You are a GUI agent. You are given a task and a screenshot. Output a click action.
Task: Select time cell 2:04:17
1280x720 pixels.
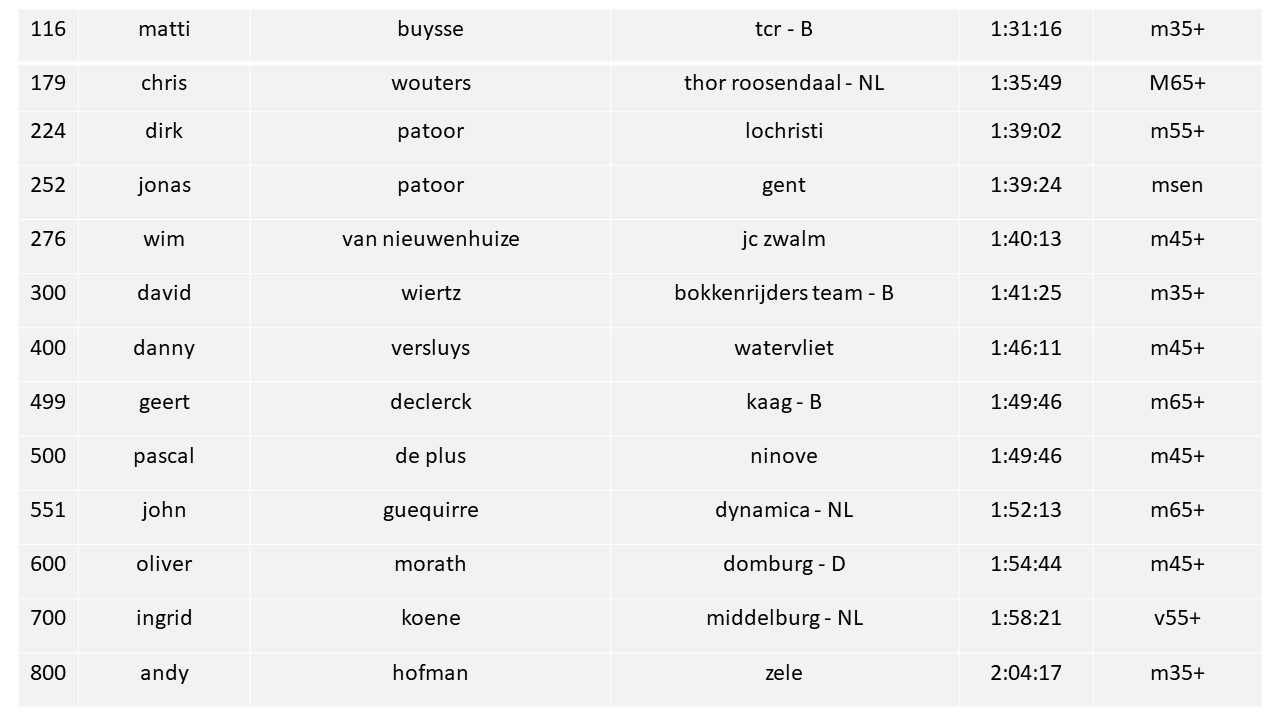(1026, 673)
